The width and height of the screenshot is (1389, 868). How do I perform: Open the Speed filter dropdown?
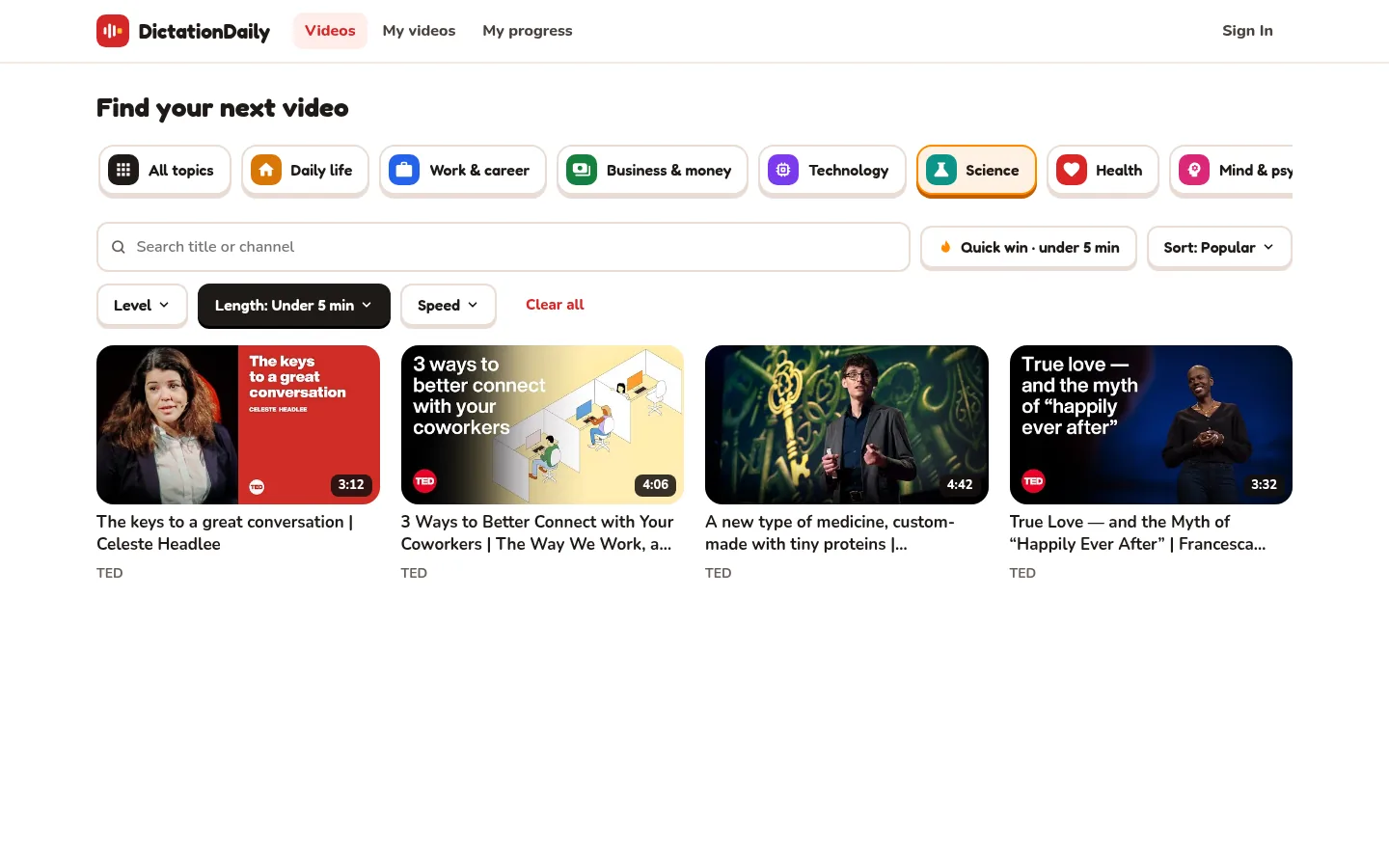point(449,306)
